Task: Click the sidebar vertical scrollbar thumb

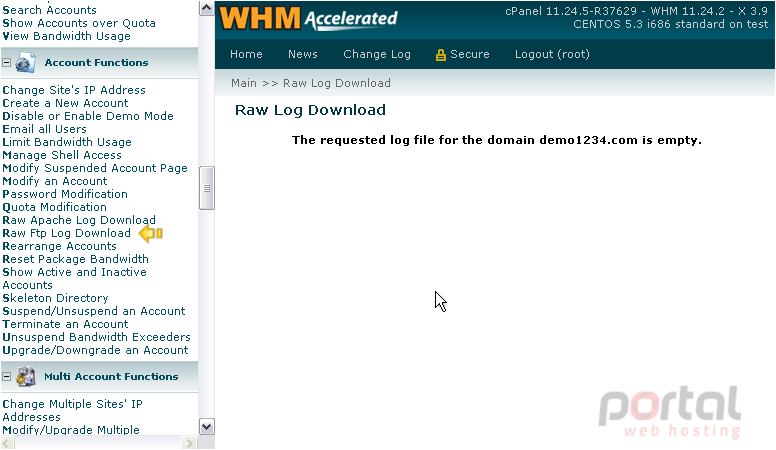Action: [206, 188]
